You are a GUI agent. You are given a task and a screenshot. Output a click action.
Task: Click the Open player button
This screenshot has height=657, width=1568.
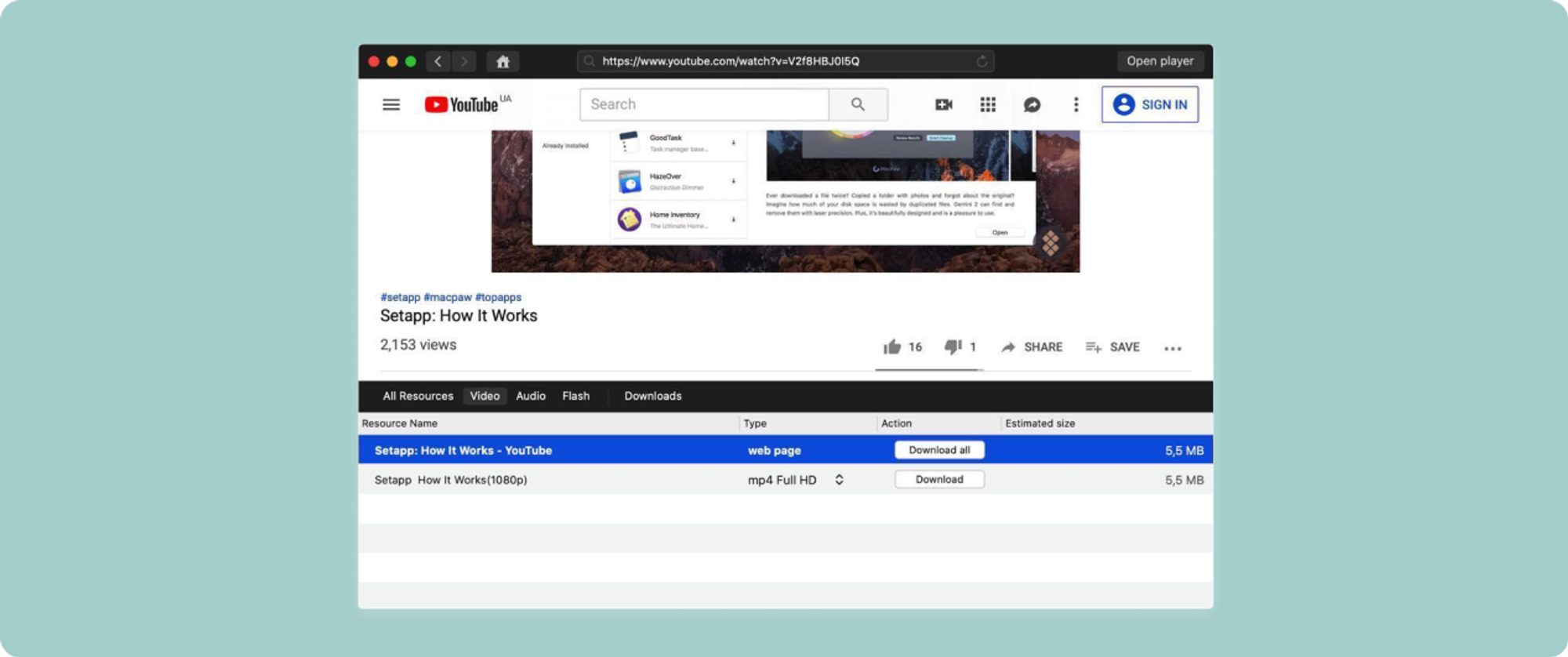click(x=1160, y=61)
